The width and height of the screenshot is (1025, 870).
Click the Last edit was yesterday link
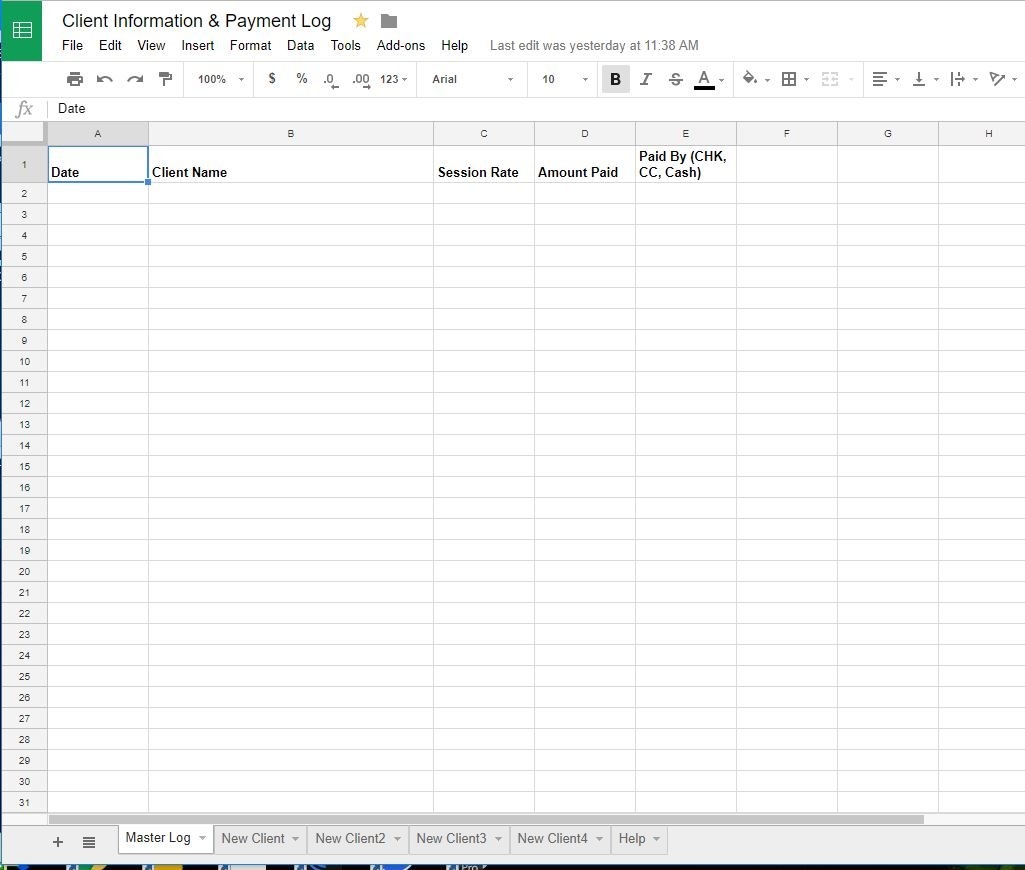pyautogui.click(x=594, y=45)
